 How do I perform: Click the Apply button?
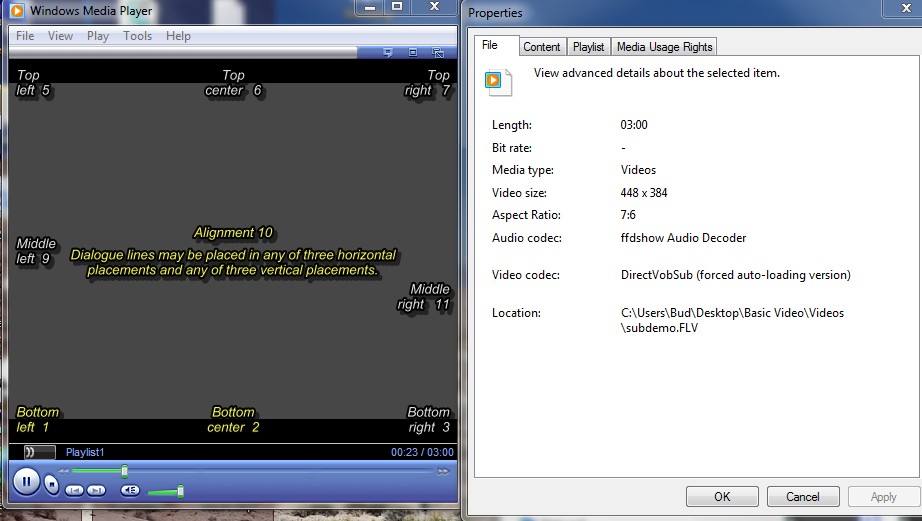(x=883, y=497)
